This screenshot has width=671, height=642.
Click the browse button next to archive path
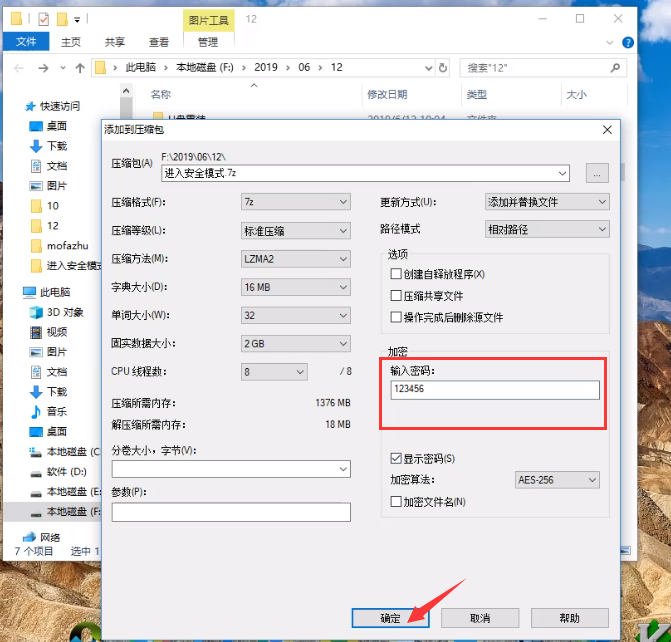[597, 173]
